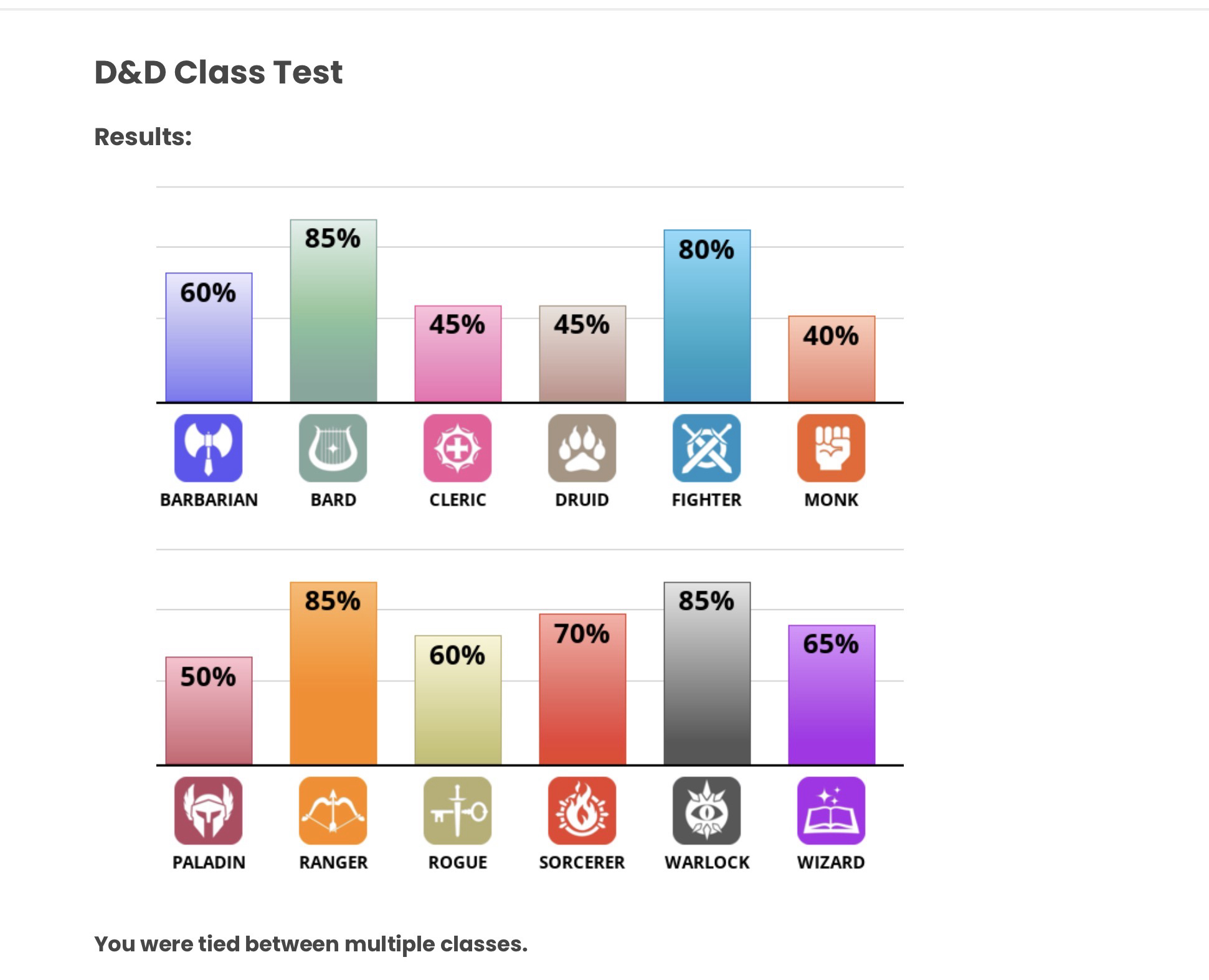Click the SORCERER label text
Viewport: 1209px width, 980px height.
[x=582, y=862]
